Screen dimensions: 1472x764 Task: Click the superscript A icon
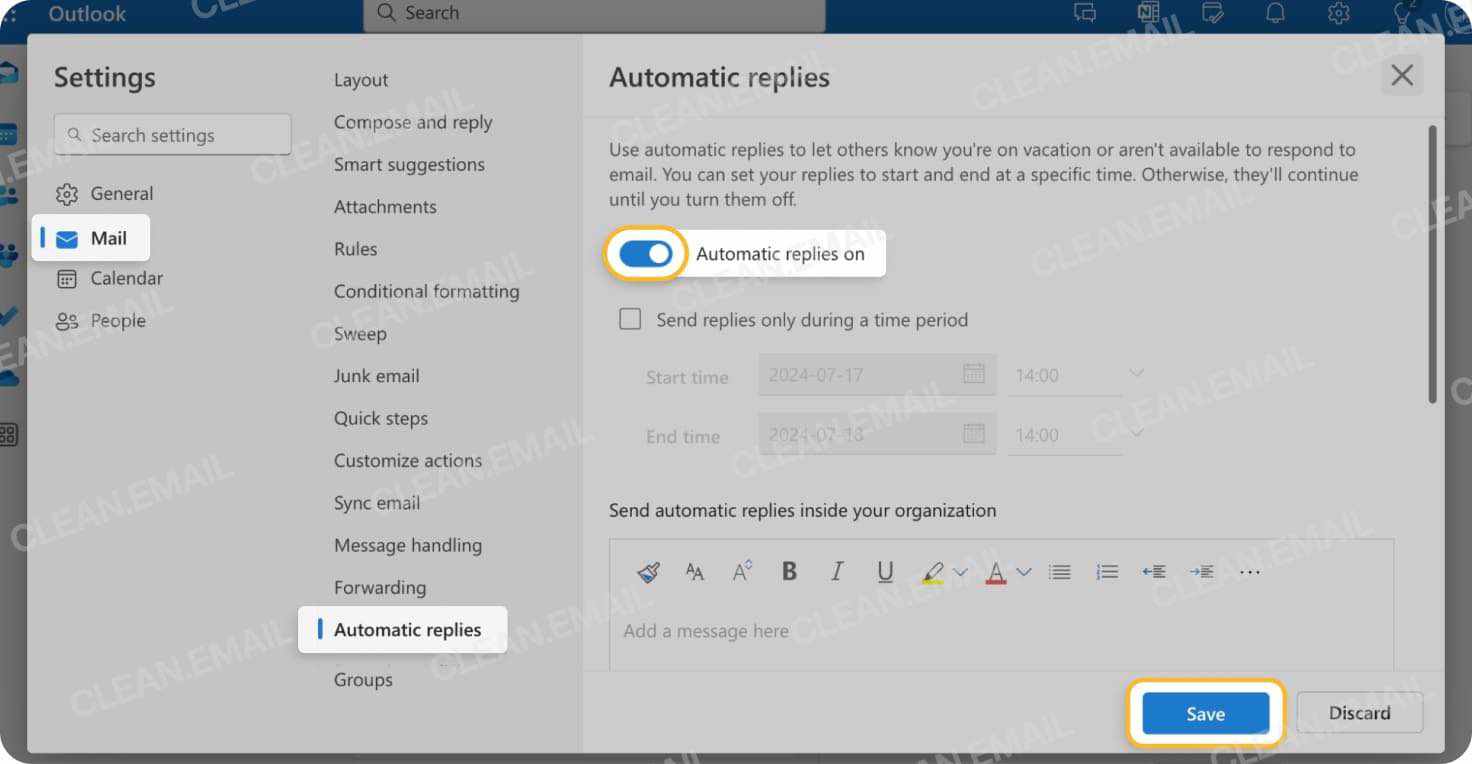tap(742, 571)
